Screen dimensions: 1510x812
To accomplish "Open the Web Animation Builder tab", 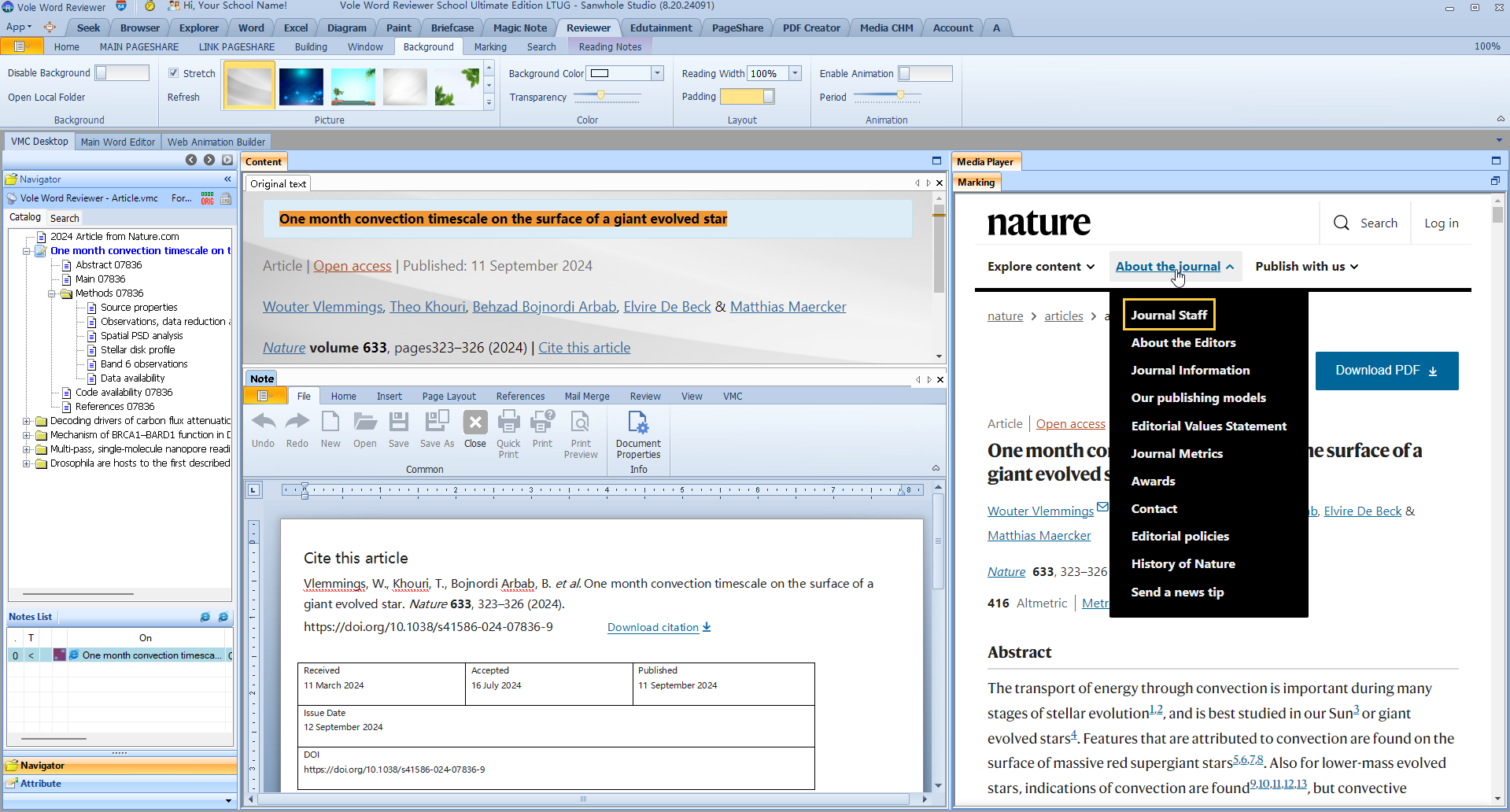I will click(216, 142).
